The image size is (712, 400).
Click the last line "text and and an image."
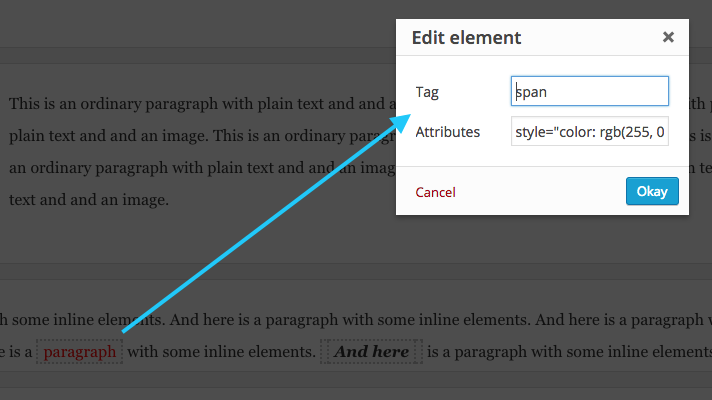[89, 200]
